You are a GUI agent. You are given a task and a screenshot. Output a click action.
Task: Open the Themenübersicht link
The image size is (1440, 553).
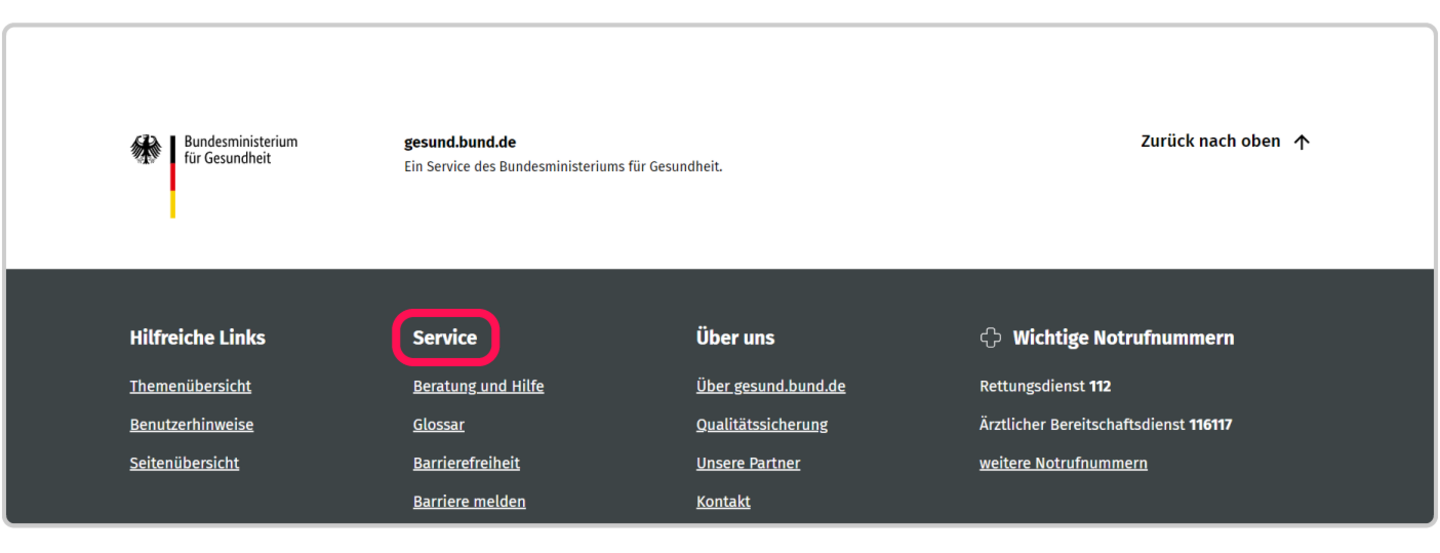[190, 386]
